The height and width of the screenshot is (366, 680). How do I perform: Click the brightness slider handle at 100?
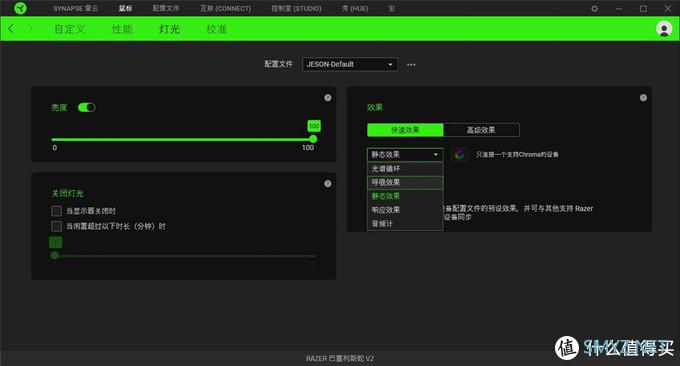[x=313, y=139]
